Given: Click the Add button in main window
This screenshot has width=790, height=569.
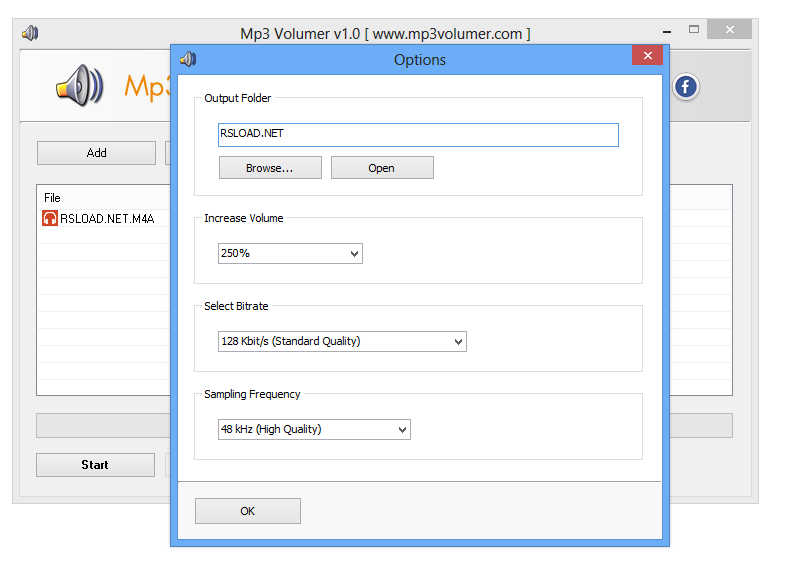Looking at the screenshot, I should click(x=96, y=153).
